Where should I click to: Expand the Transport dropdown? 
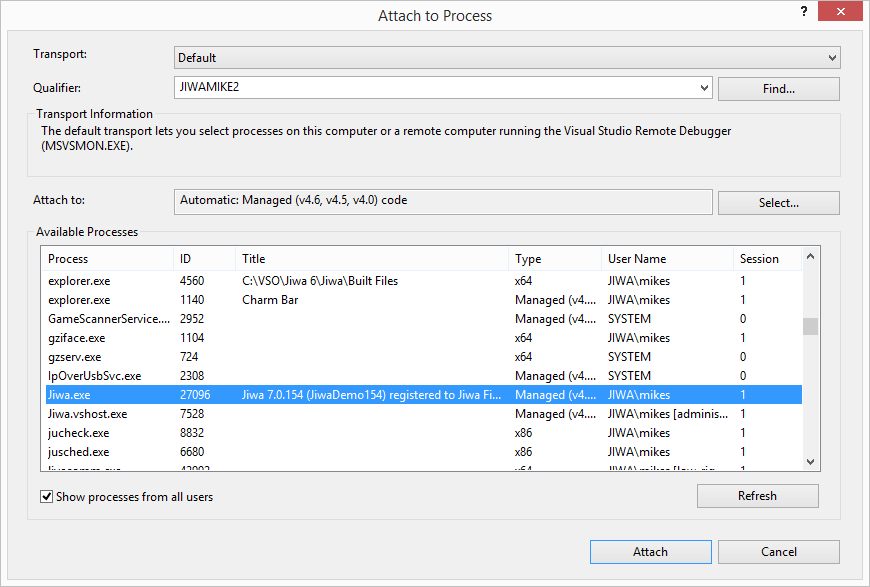832,58
